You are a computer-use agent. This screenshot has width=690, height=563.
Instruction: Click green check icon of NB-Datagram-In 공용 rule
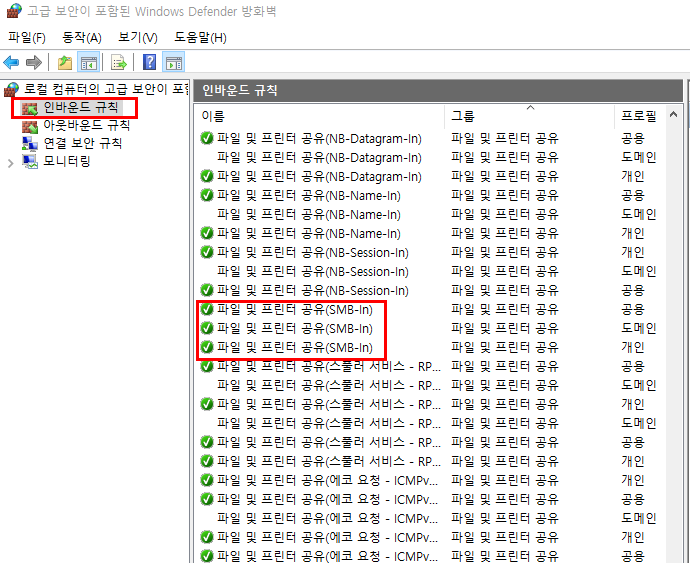click(207, 138)
